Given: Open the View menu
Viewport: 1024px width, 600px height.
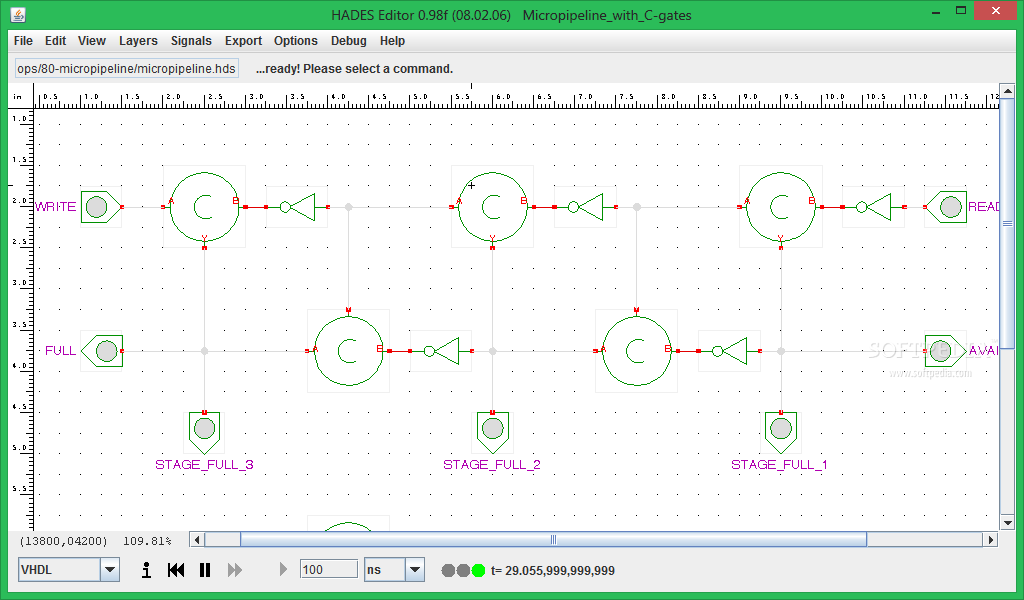Looking at the screenshot, I should coord(91,40).
